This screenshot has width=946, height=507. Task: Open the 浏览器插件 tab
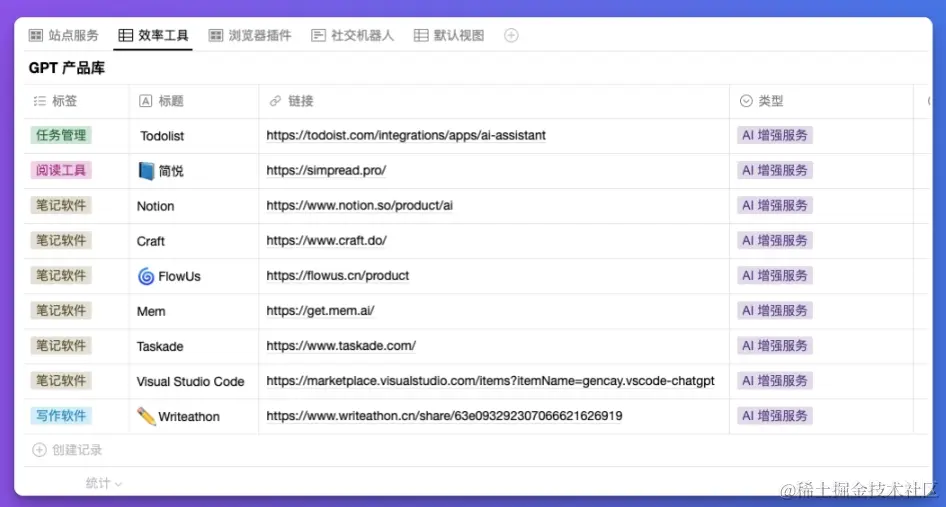[250, 36]
